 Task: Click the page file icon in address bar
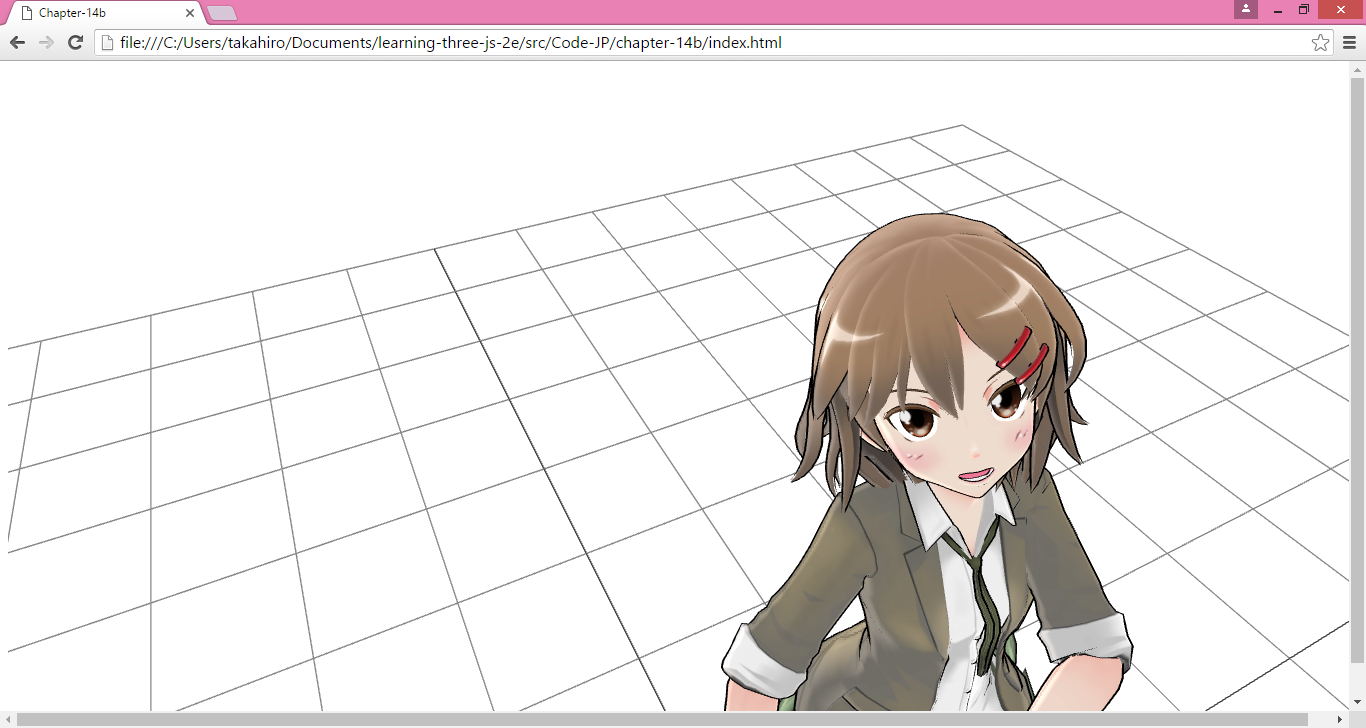[x=107, y=42]
